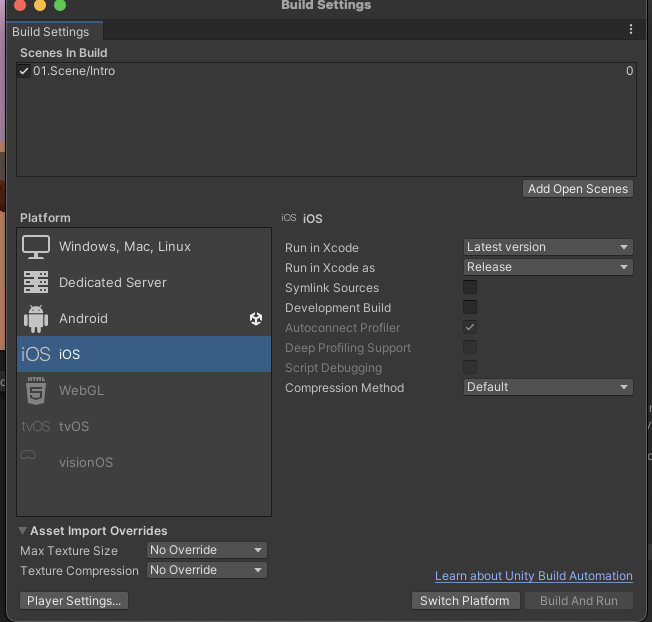Screen dimensions: 652x622
Task: Open the Max Texture Size override dropdown
Action: (207, 550)
